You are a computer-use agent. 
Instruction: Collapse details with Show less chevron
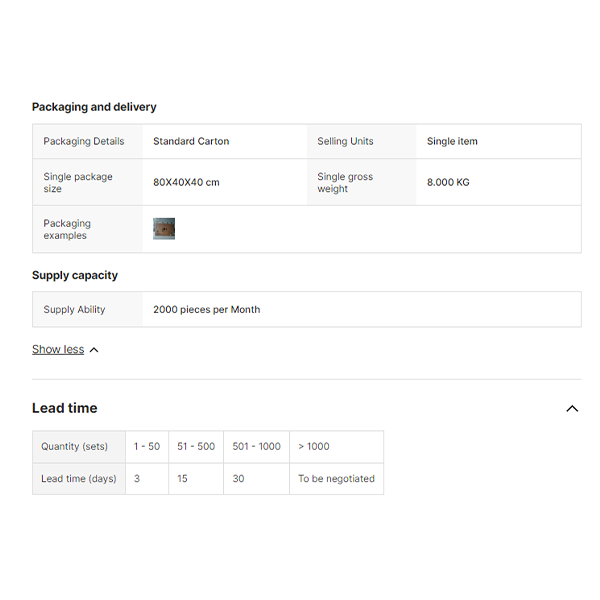[x=94, y=350]
